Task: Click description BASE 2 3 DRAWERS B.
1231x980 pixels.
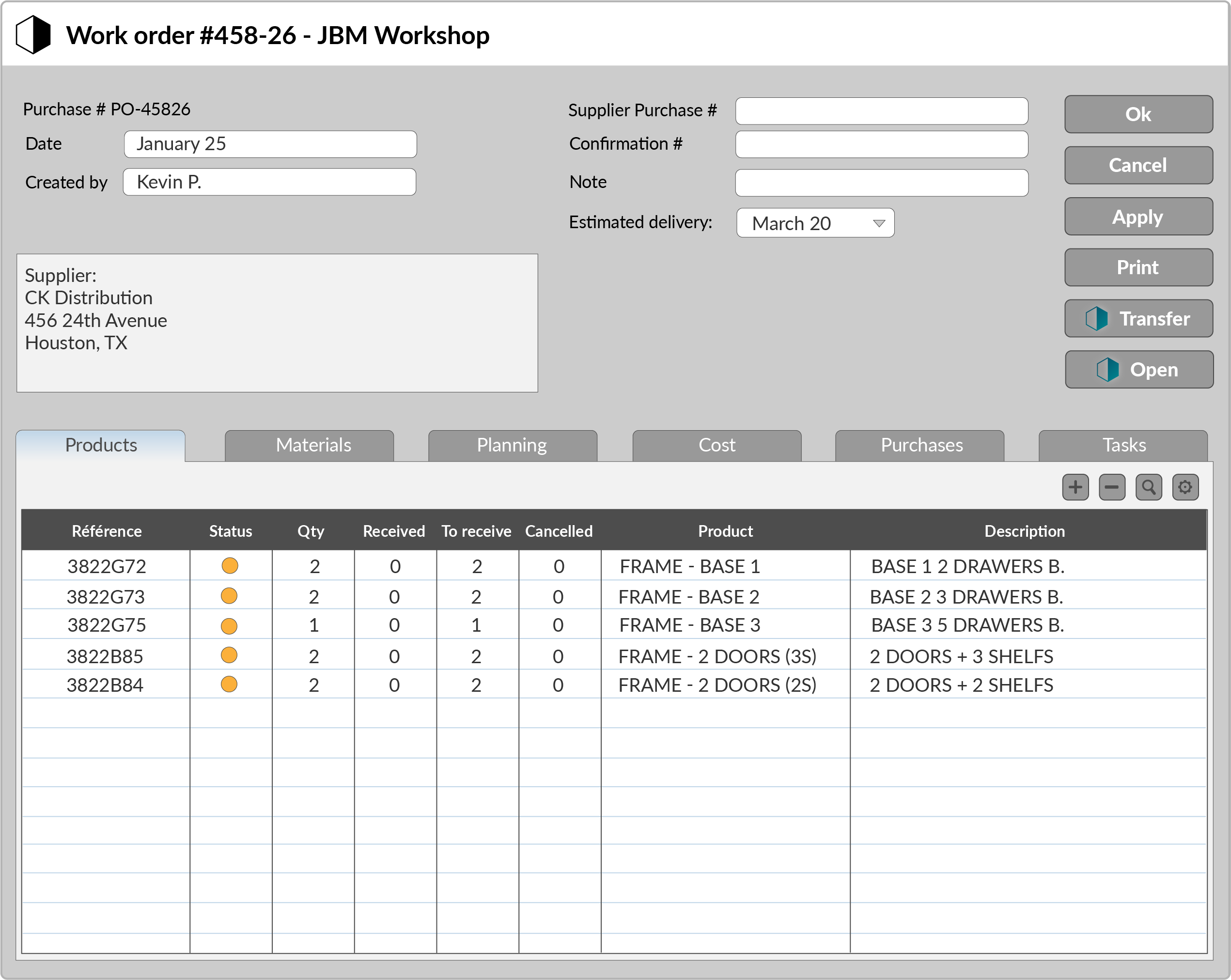Action: pos(966,597)
